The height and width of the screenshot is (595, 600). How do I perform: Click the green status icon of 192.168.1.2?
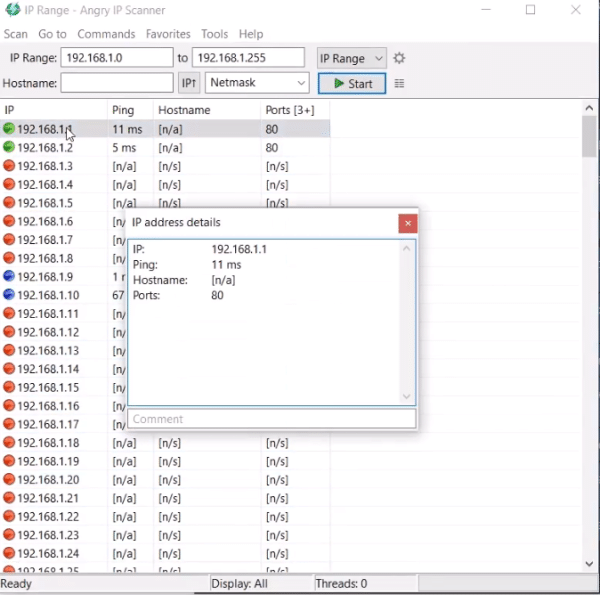click(x=9, y=147)
